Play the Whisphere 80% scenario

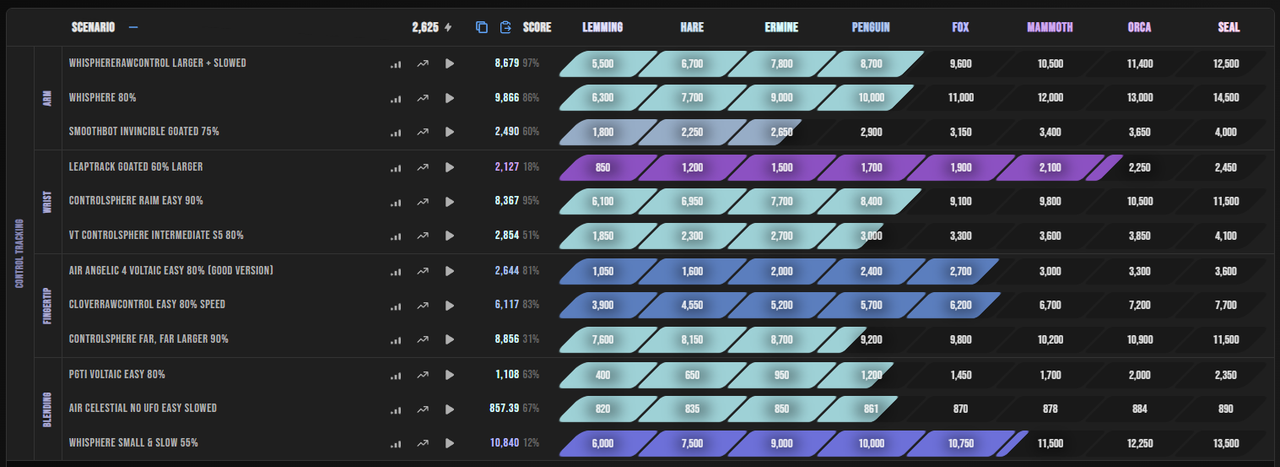[x=449, y=98]
